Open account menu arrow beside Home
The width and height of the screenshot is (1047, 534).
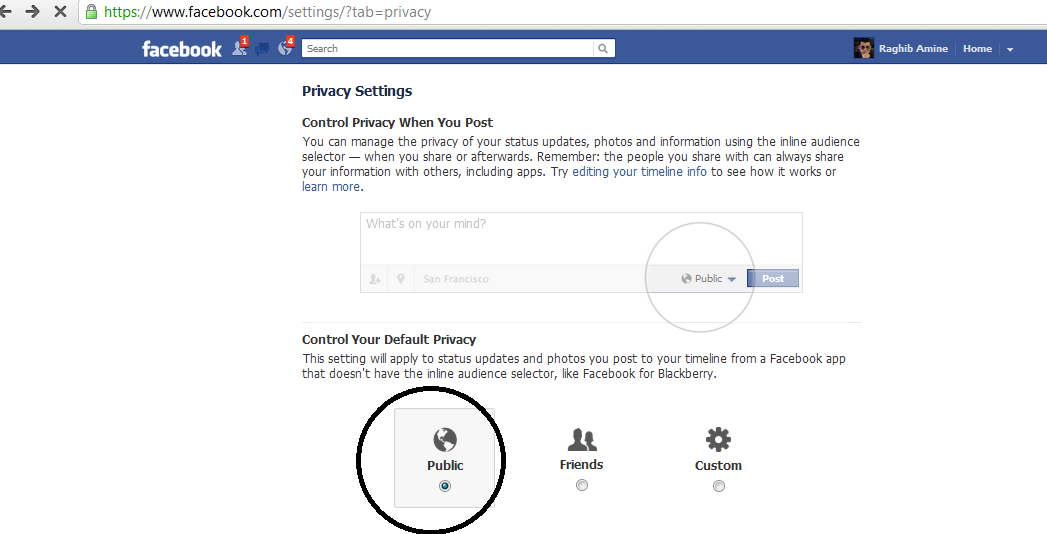point(1010,49)
